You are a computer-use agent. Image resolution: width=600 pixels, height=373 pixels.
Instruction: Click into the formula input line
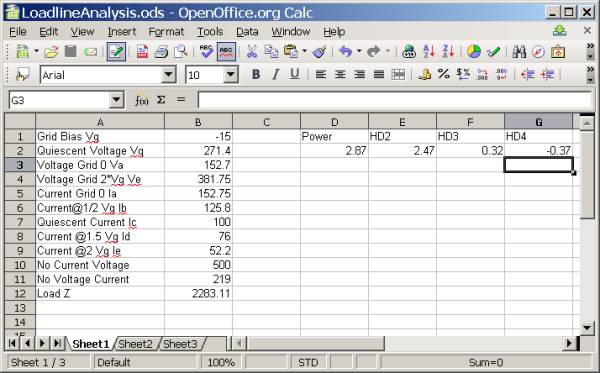[395, 100]
